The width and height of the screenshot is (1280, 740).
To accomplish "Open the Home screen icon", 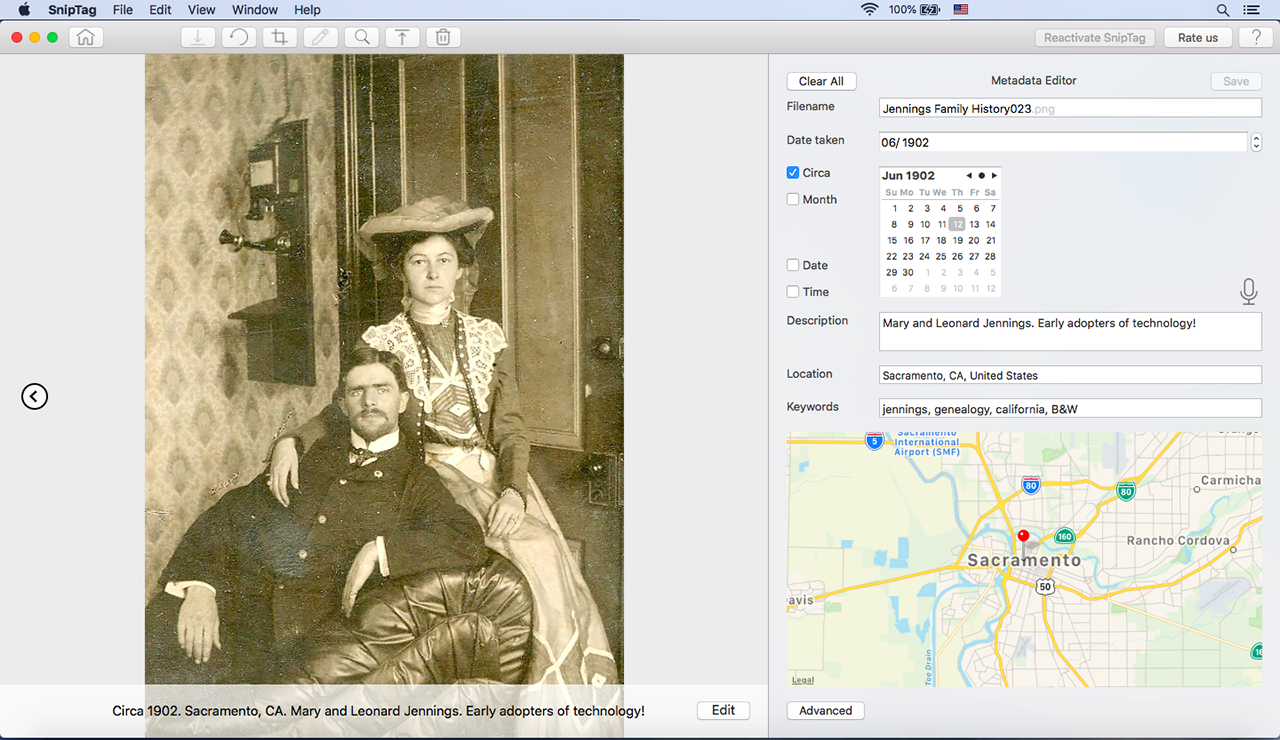I will 85,36.
